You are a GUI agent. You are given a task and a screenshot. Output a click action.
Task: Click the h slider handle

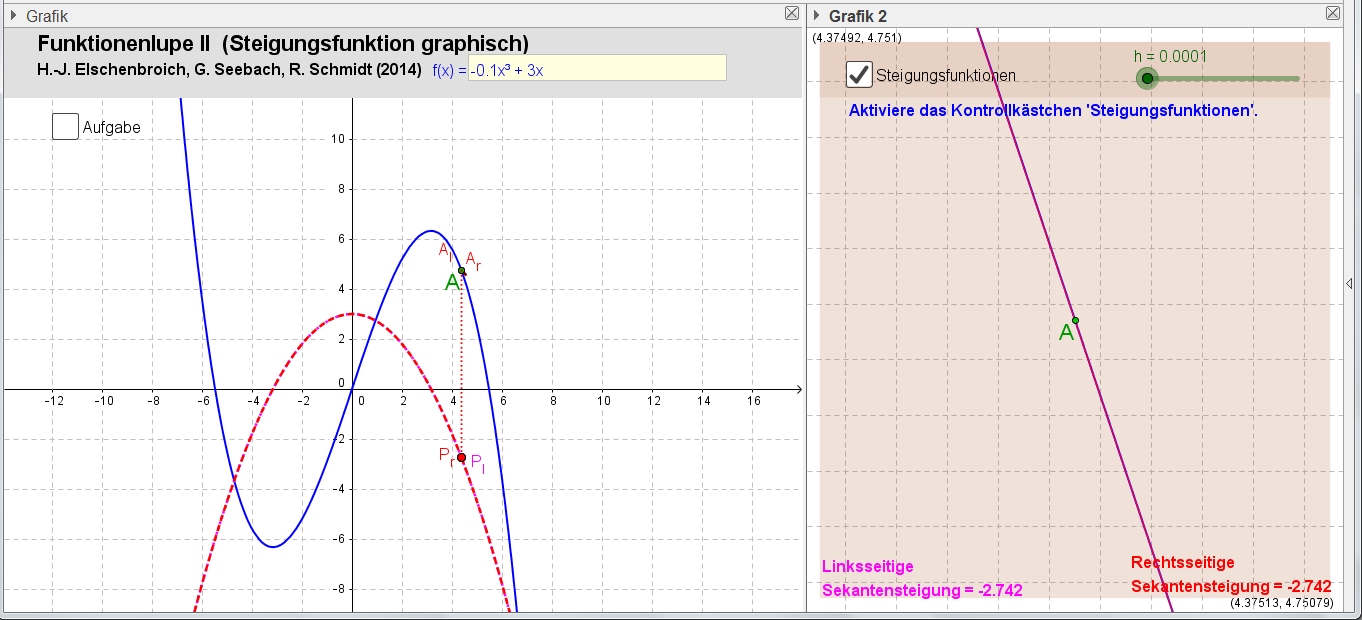[1147, 78]
